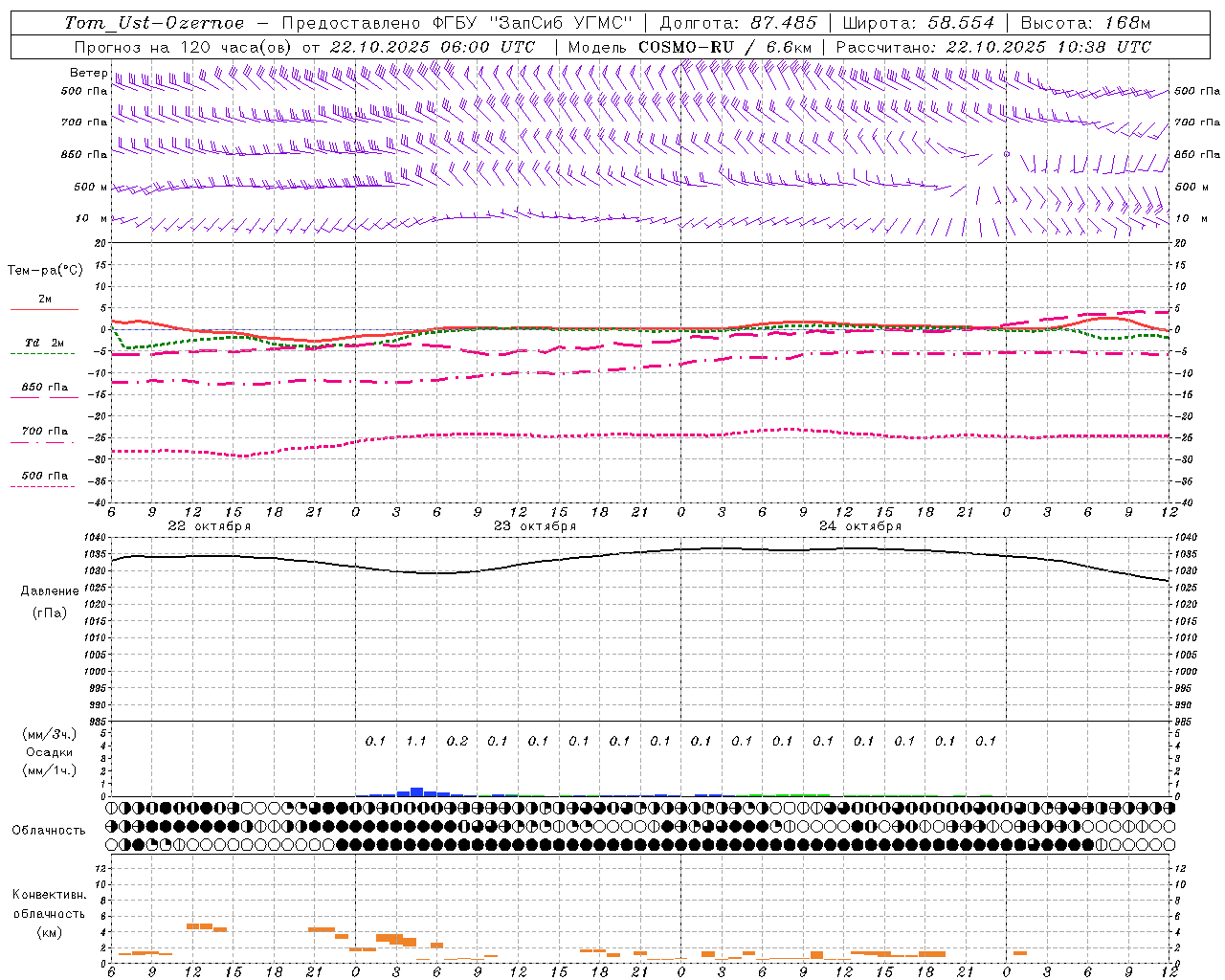Viewport: 1225px width, 980px height.
Task: Click the Ветер wind panel label
Action: [x=88, y=73]
